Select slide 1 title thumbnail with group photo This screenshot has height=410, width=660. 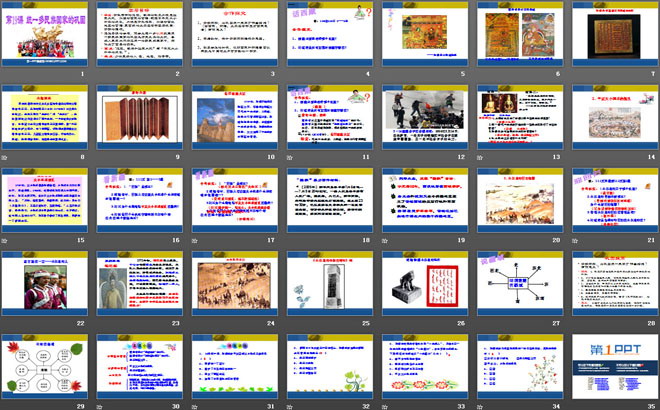pos(45,34)
